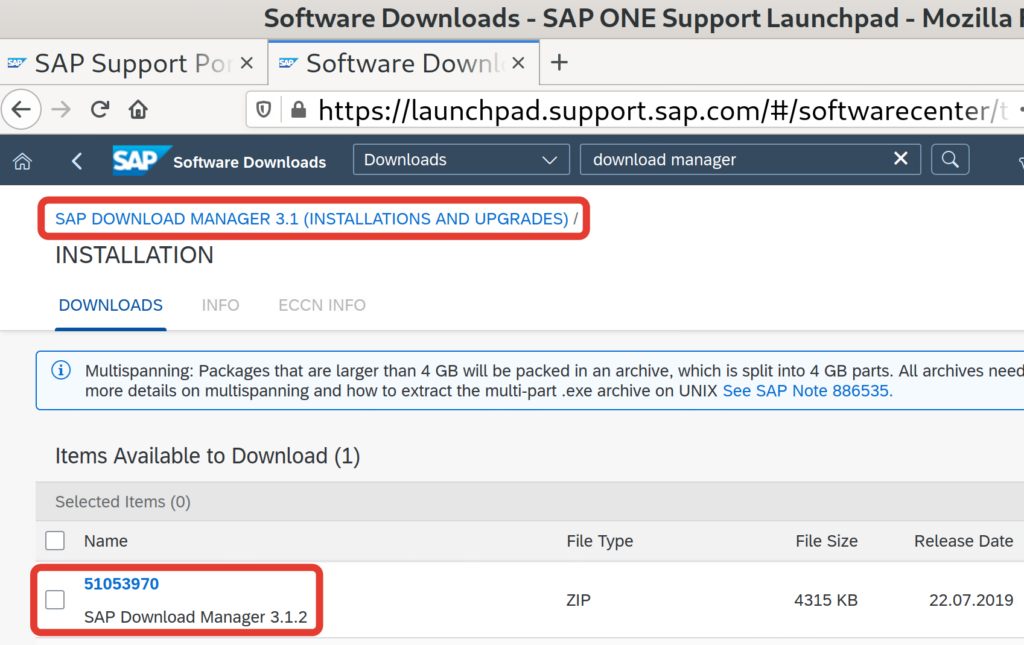The image size is (1024, 645).
Task: Tick the select-all checkbox beside Name
Action: coord(55,541)
